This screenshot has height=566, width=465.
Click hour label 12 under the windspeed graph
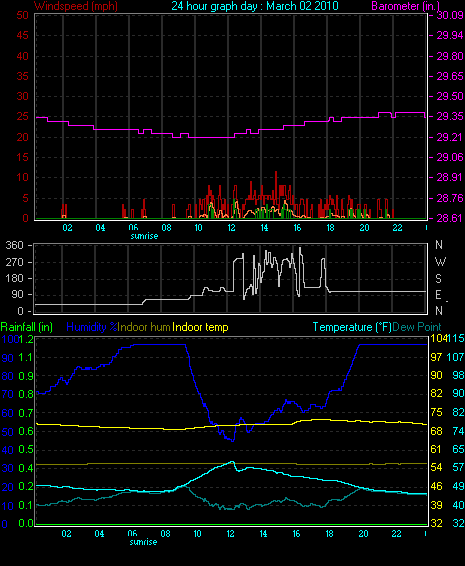coord(231,228)
